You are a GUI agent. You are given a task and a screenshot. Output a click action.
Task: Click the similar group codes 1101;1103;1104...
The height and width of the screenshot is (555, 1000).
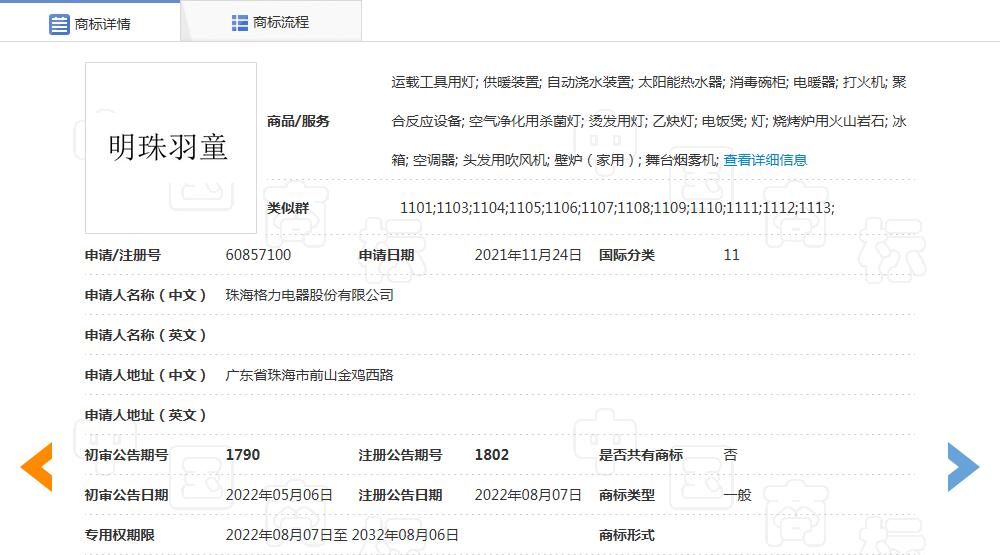pos(617,208)
